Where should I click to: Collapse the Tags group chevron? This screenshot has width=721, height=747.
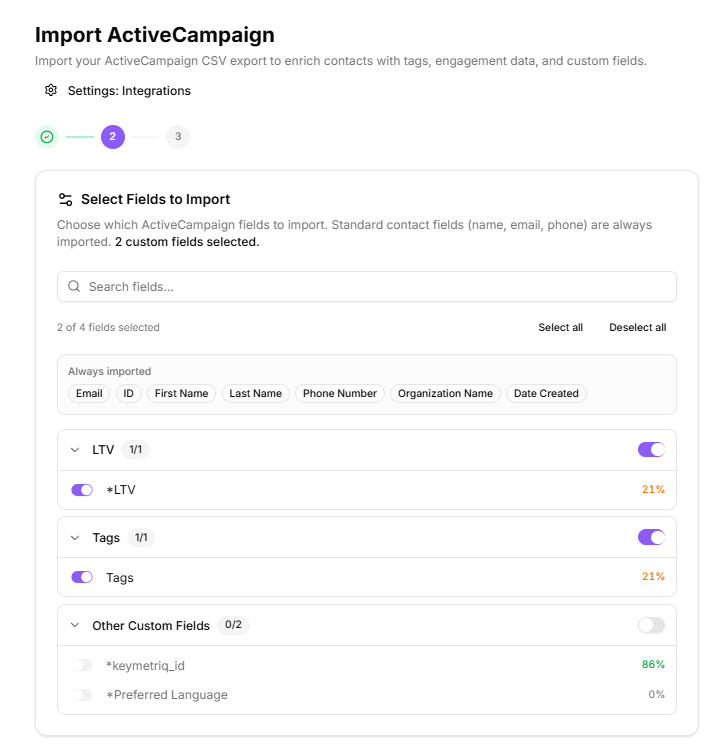(x=75, y=538)
